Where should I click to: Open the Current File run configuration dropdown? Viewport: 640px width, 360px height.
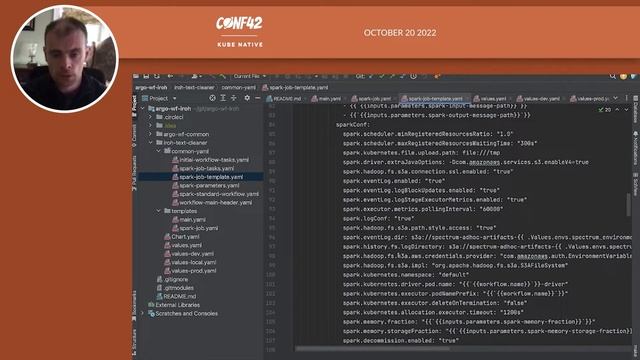(x=249, y=76)
